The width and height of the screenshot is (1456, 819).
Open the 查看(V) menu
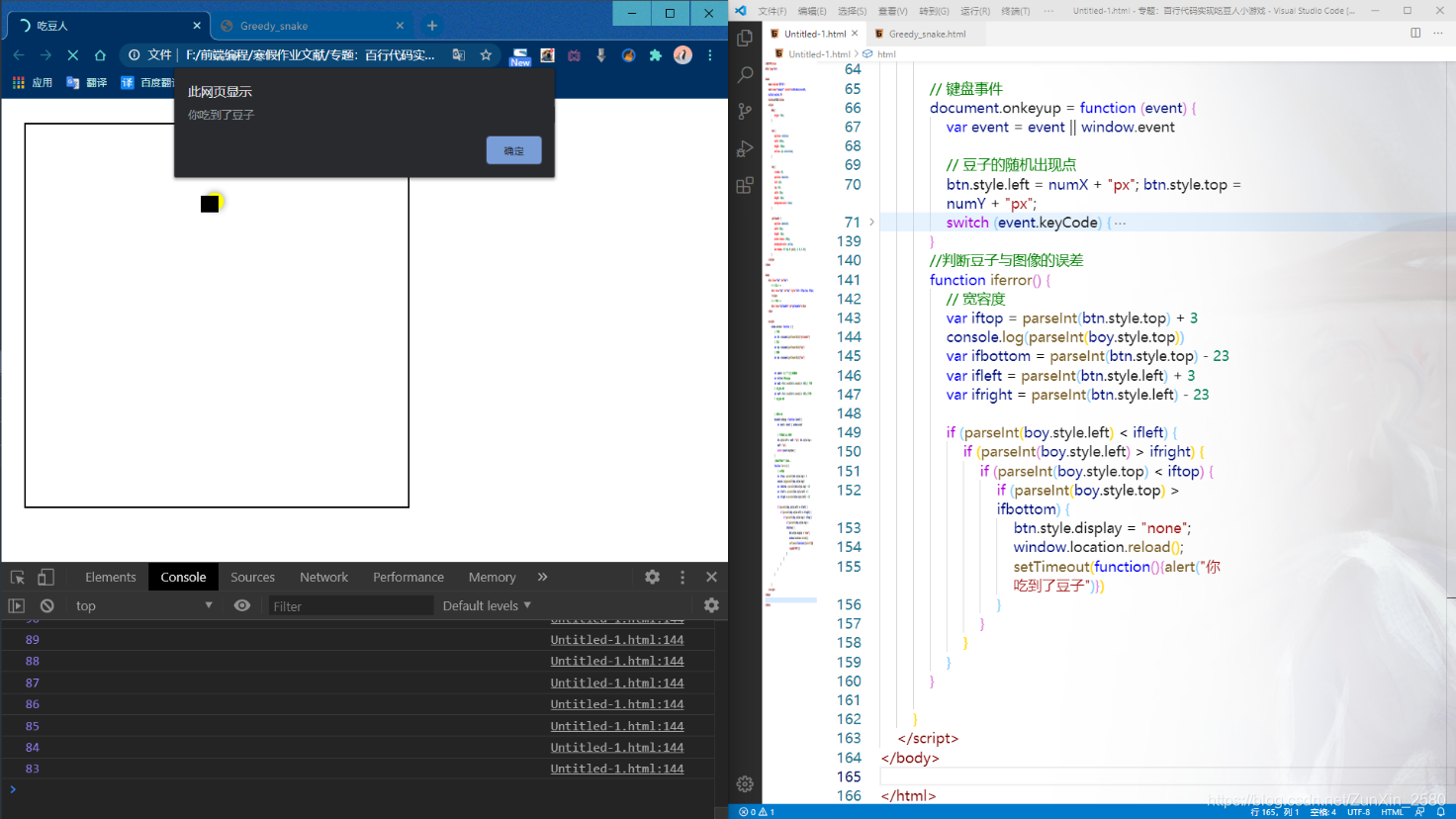892,11
